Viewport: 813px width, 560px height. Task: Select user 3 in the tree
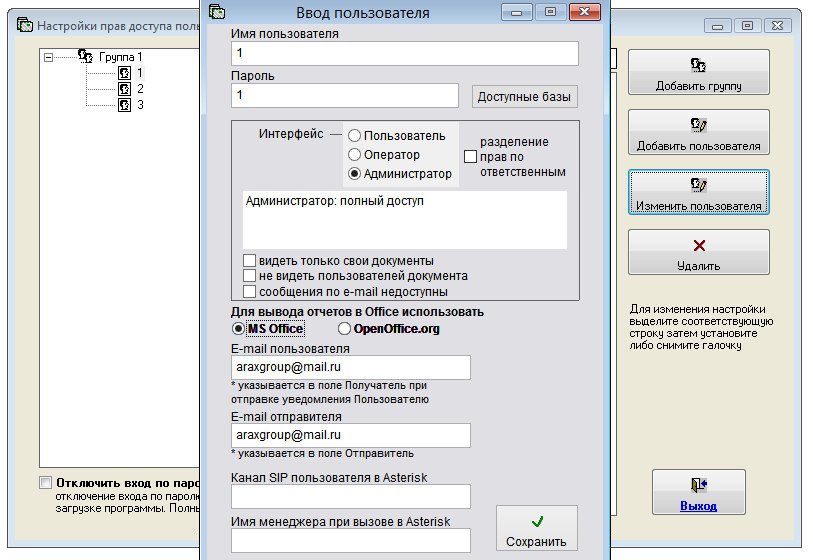coord(140,105)
